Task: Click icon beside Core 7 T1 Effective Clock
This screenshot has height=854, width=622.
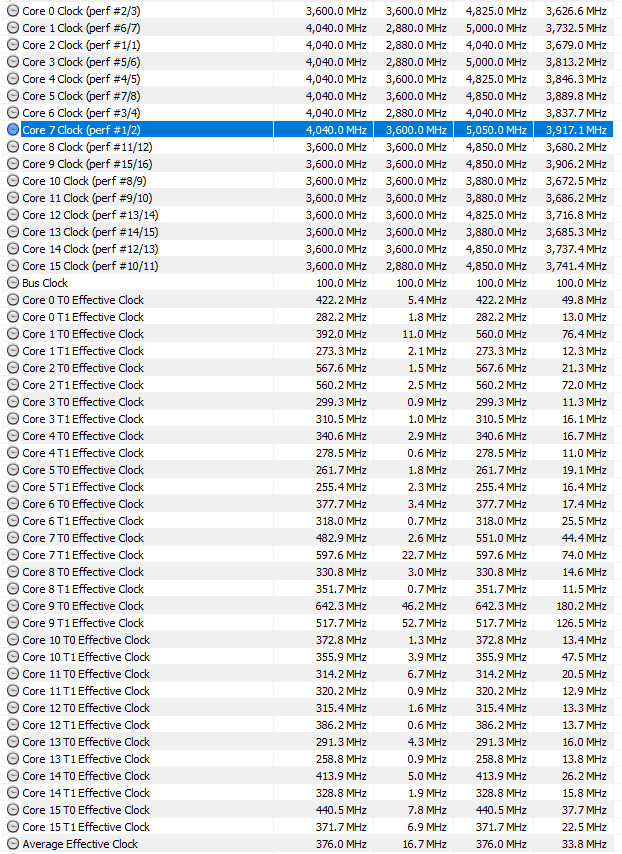Action: coord(13,555)
